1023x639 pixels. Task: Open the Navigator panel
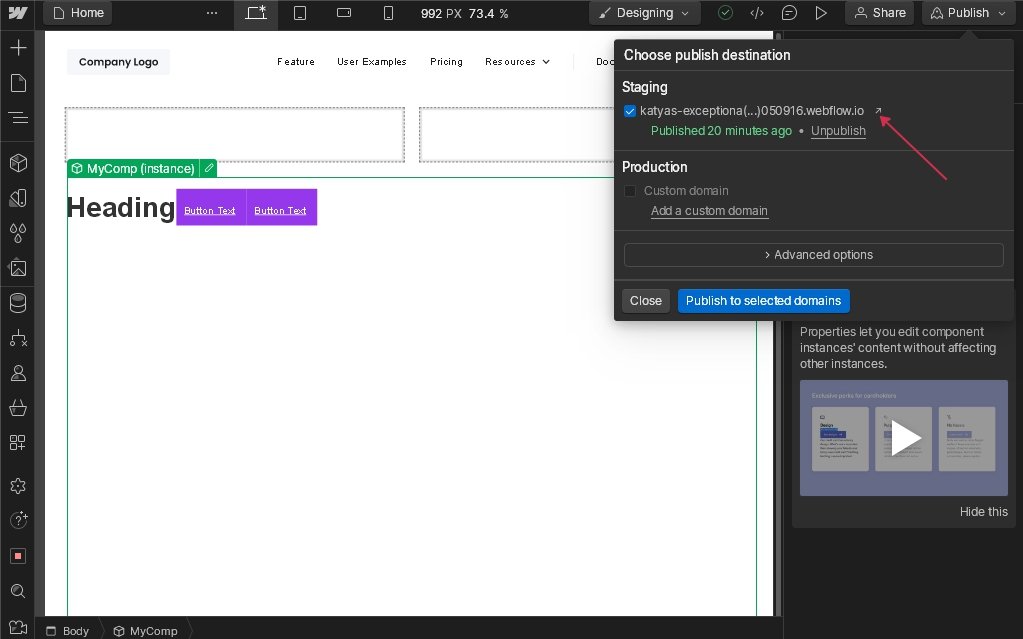(18, 118)
